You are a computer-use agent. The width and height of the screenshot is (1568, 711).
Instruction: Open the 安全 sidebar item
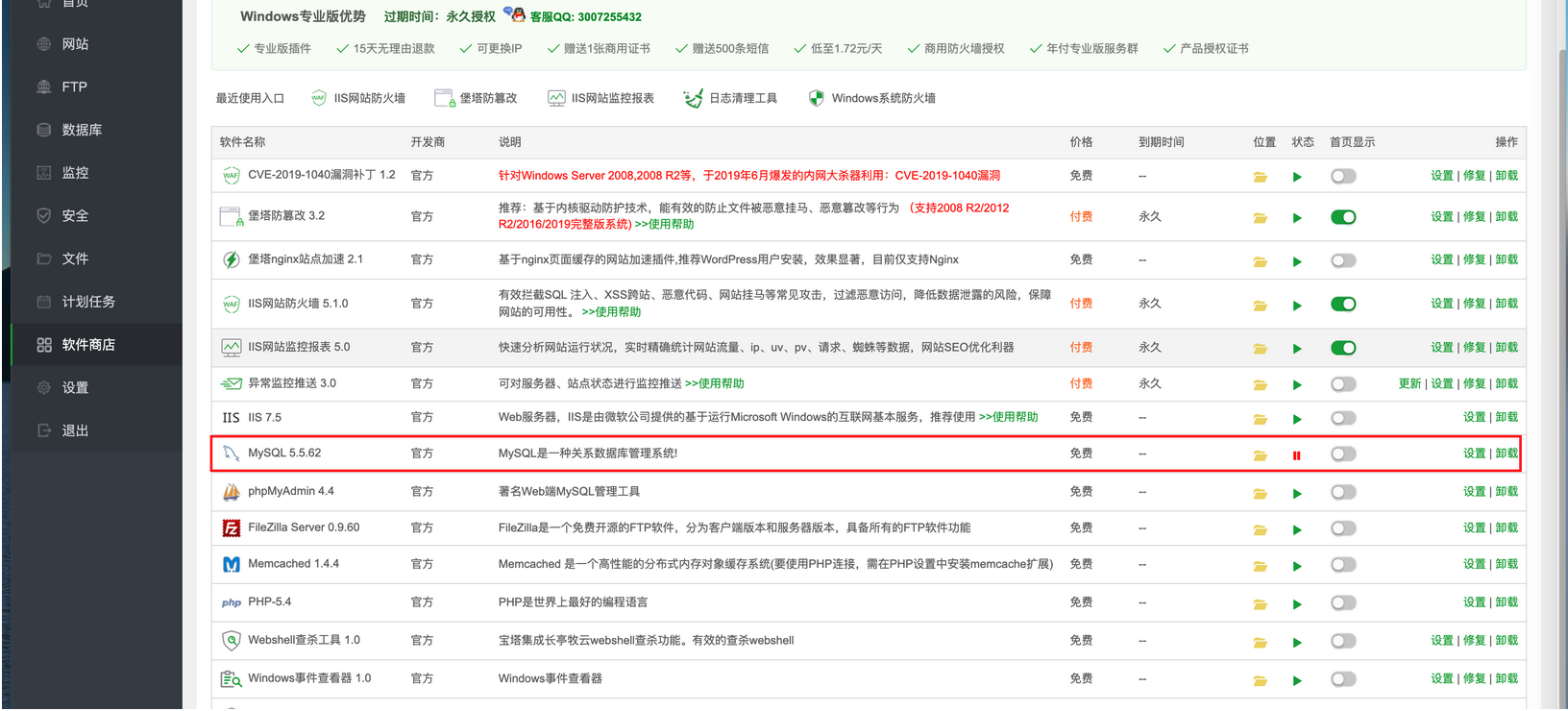[75, 216]
